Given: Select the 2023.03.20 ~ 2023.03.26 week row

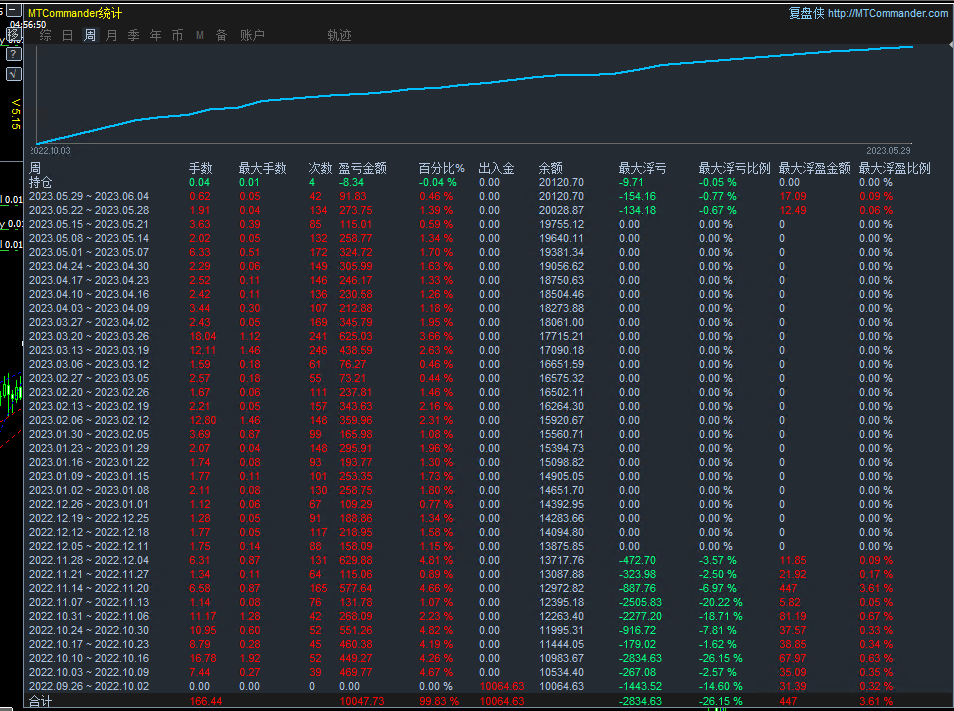Looking at the screenshot, I should [88, 337].
